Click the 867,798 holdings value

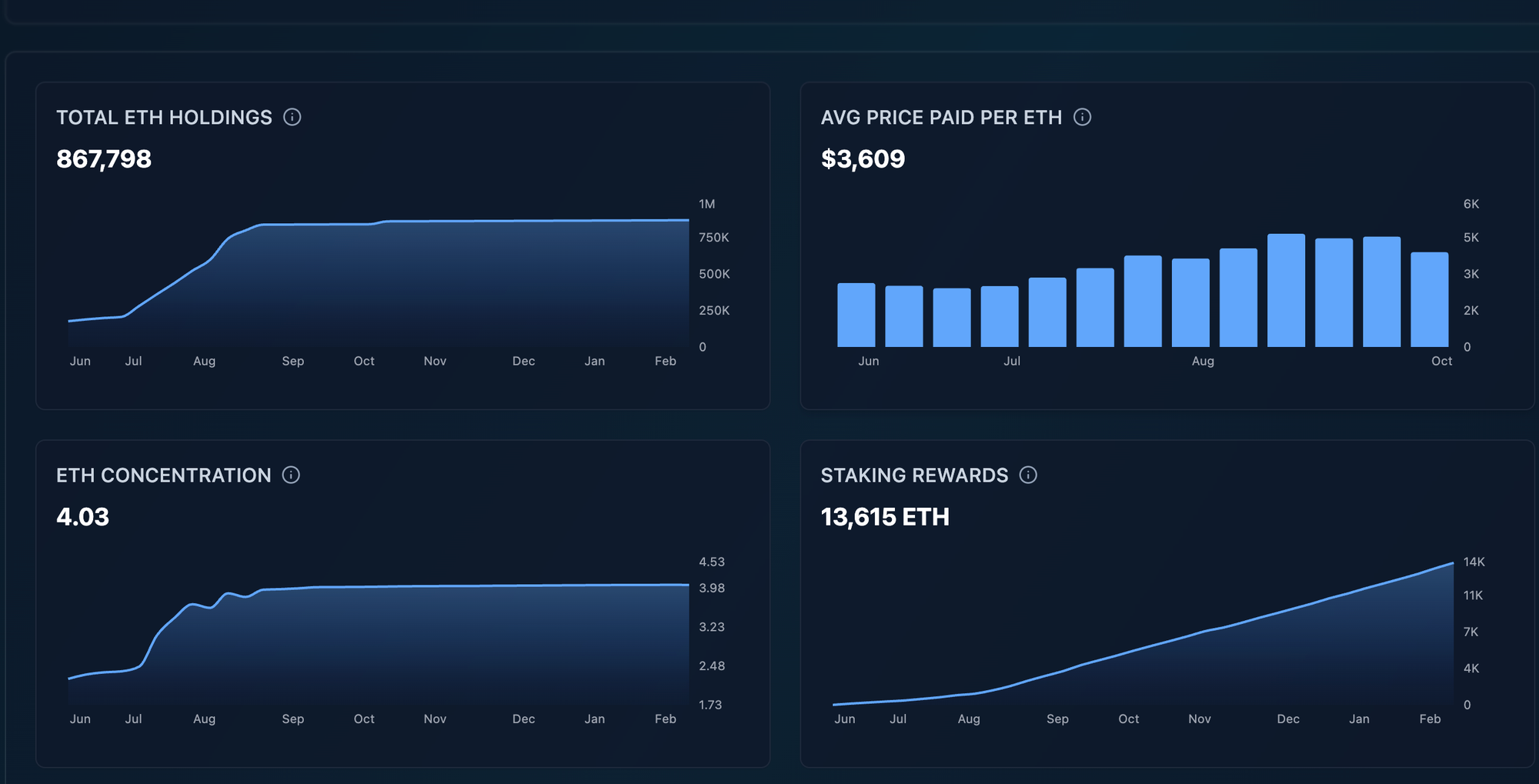click(105, 159)
